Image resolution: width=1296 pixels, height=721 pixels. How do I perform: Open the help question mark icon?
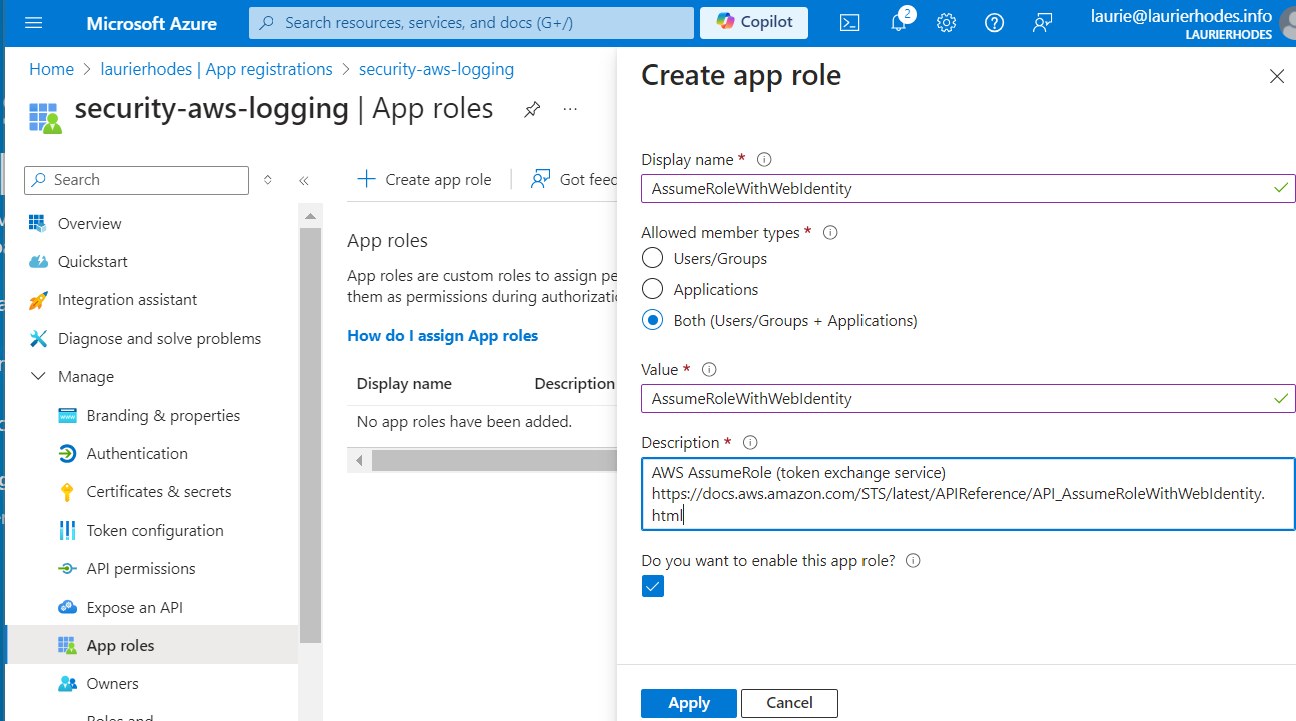click(994, 22)
